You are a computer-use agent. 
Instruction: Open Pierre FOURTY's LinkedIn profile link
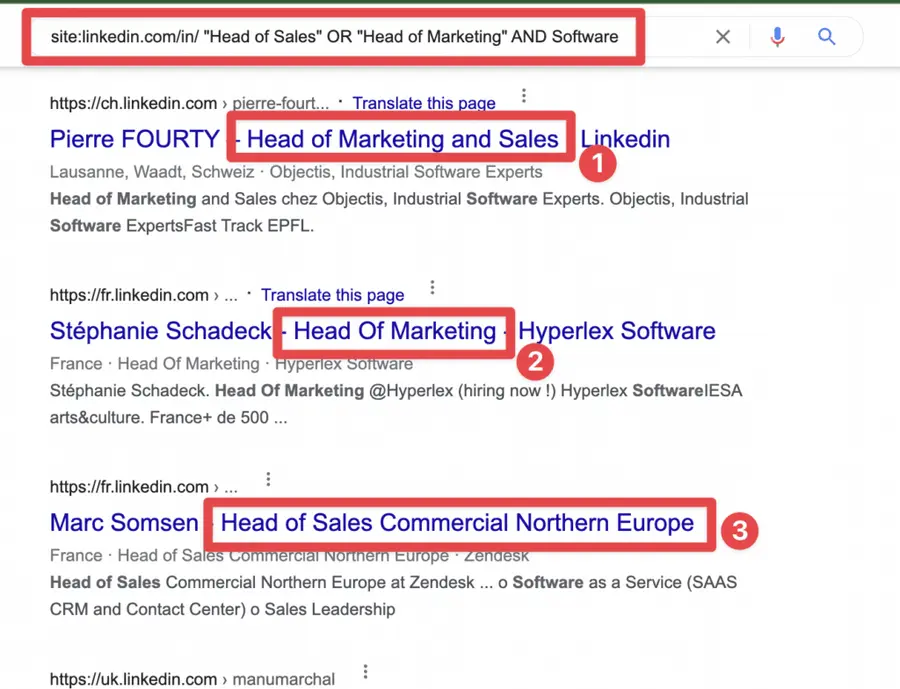pos(135,139)
